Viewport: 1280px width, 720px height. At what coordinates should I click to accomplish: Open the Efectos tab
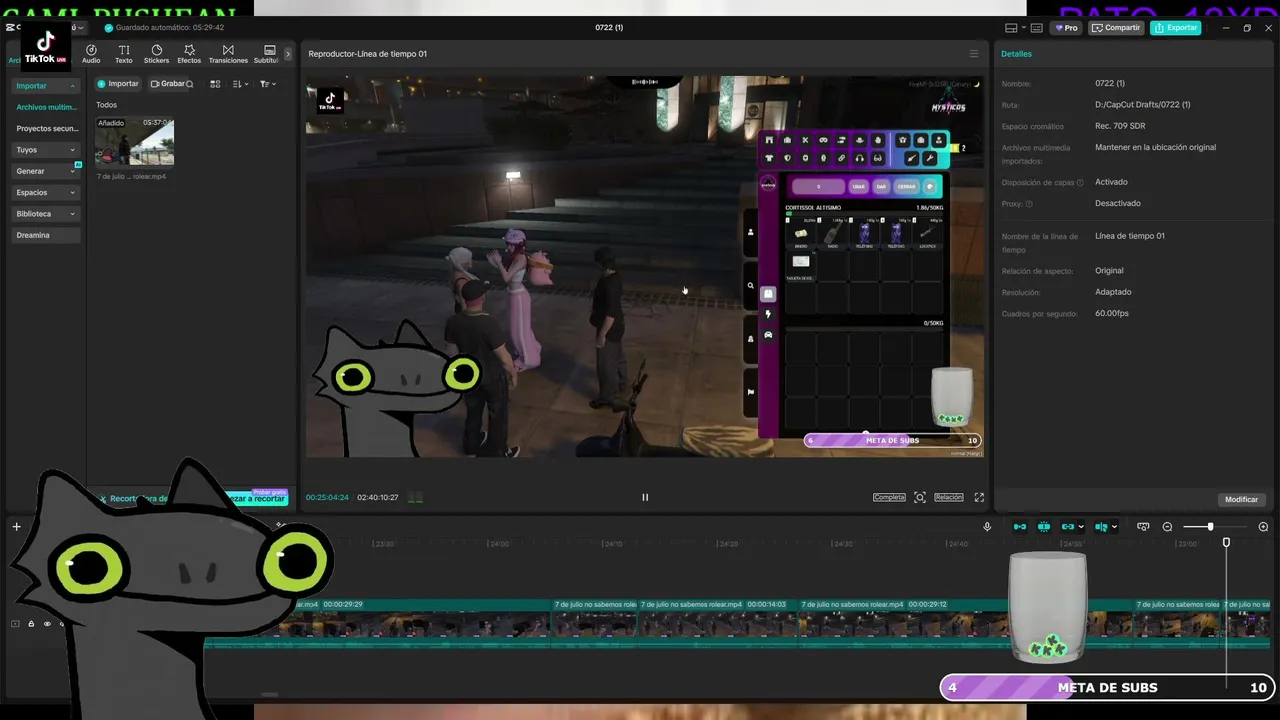189,54
